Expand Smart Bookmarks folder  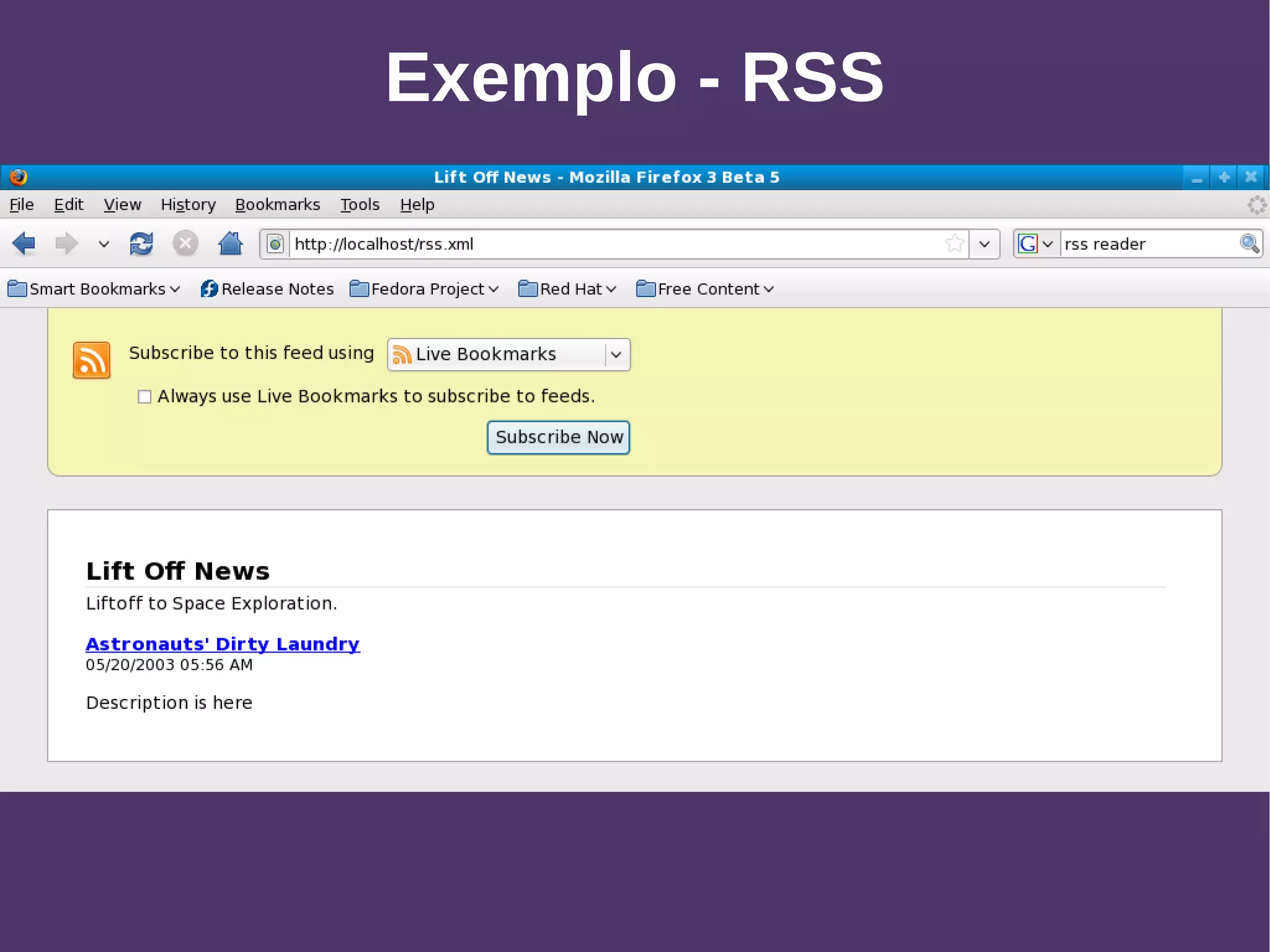tap(94, 289)
